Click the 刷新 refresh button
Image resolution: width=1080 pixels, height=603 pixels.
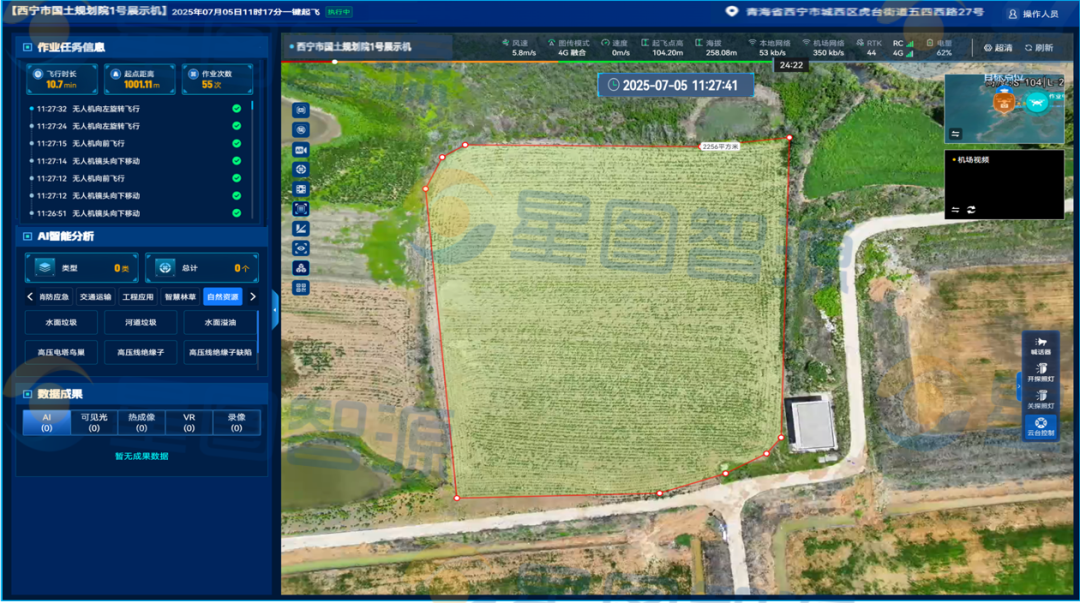(1039, 48)
